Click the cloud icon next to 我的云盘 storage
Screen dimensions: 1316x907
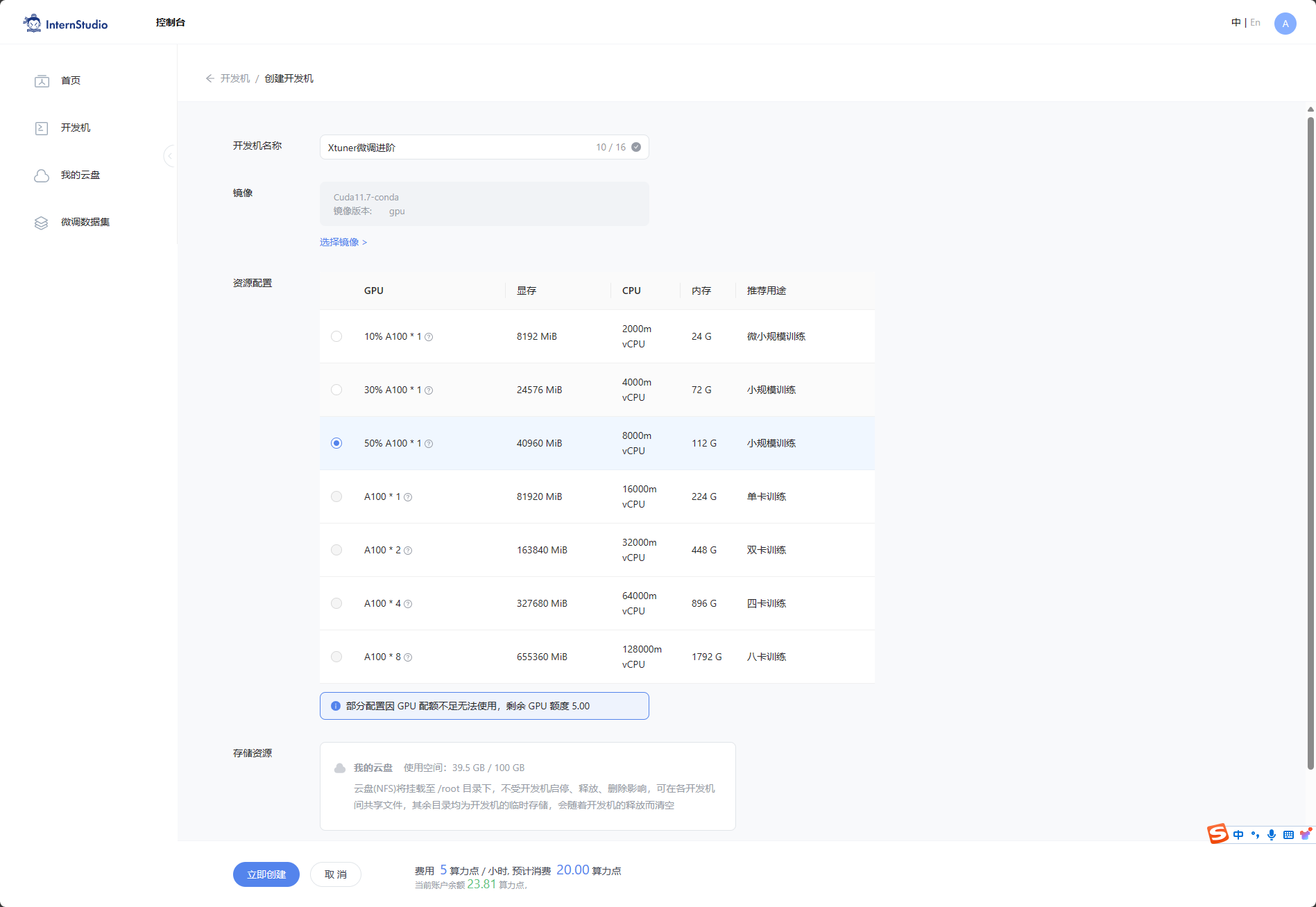tap(340, 768)
